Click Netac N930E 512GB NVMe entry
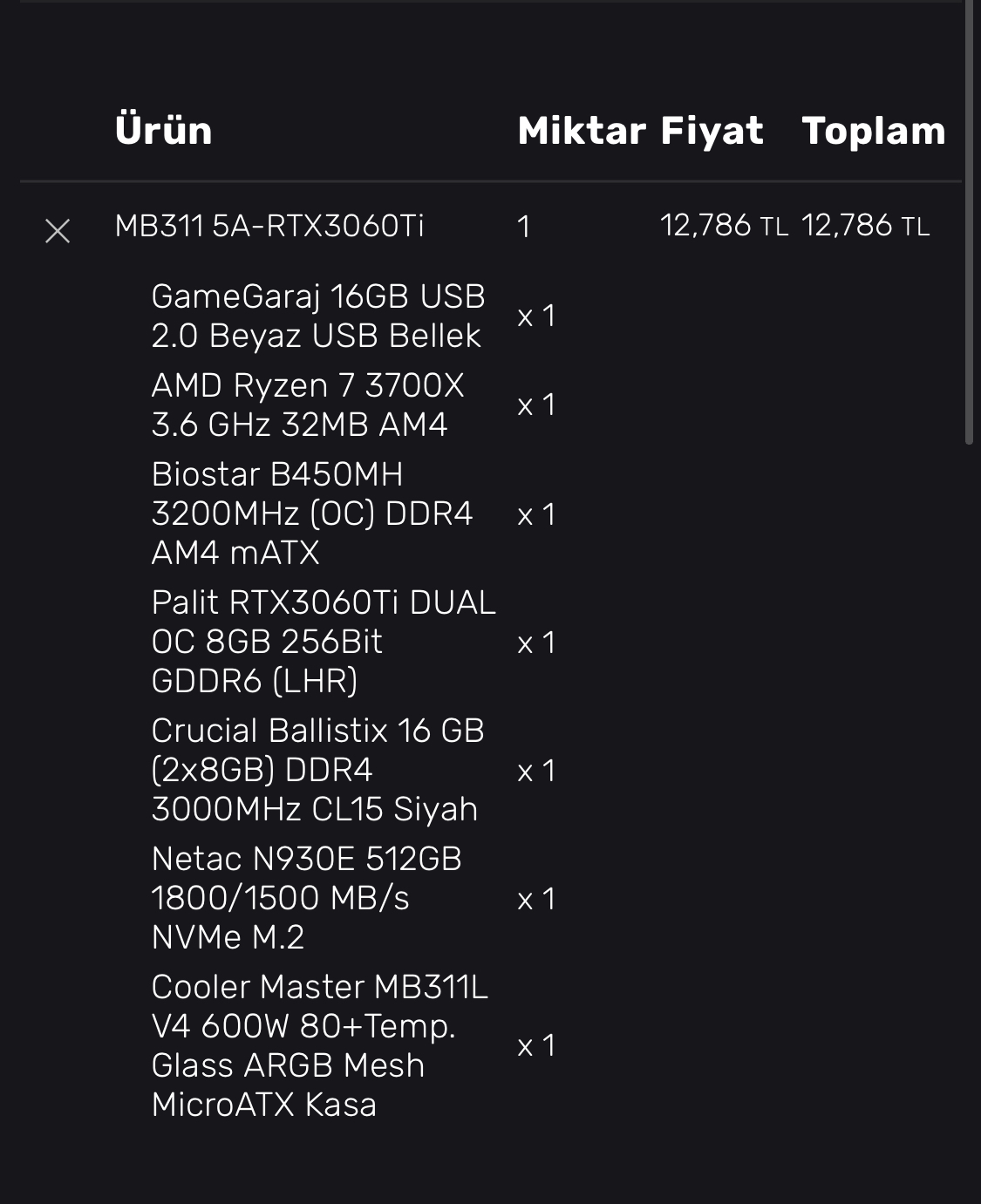Screen dimensions: 981x1204 click(x=306, y=898)
